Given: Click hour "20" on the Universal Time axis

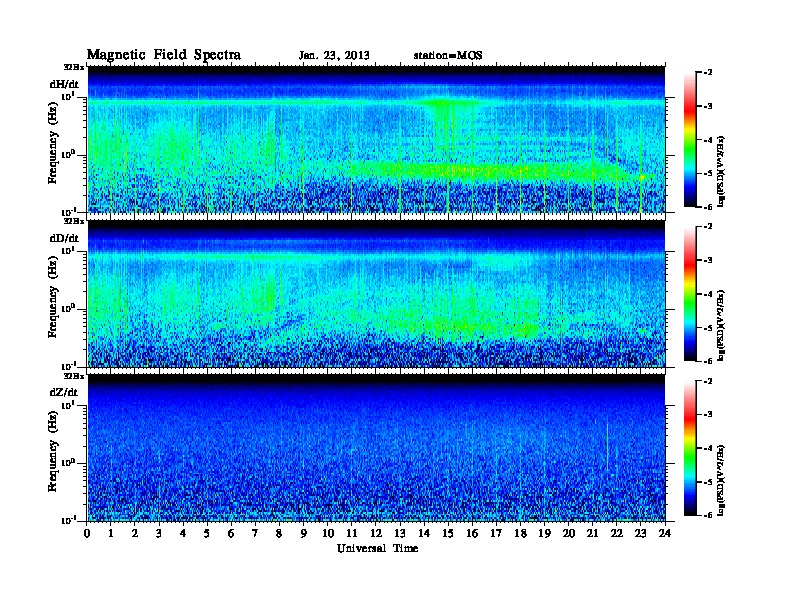Looking at the screenshot, I should coord(569,533).
